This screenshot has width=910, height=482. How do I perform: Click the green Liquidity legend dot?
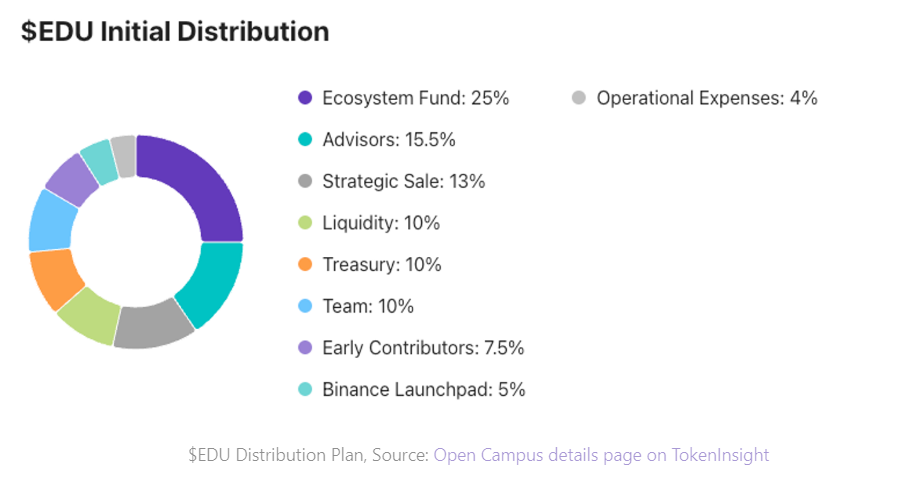[305, 223]
